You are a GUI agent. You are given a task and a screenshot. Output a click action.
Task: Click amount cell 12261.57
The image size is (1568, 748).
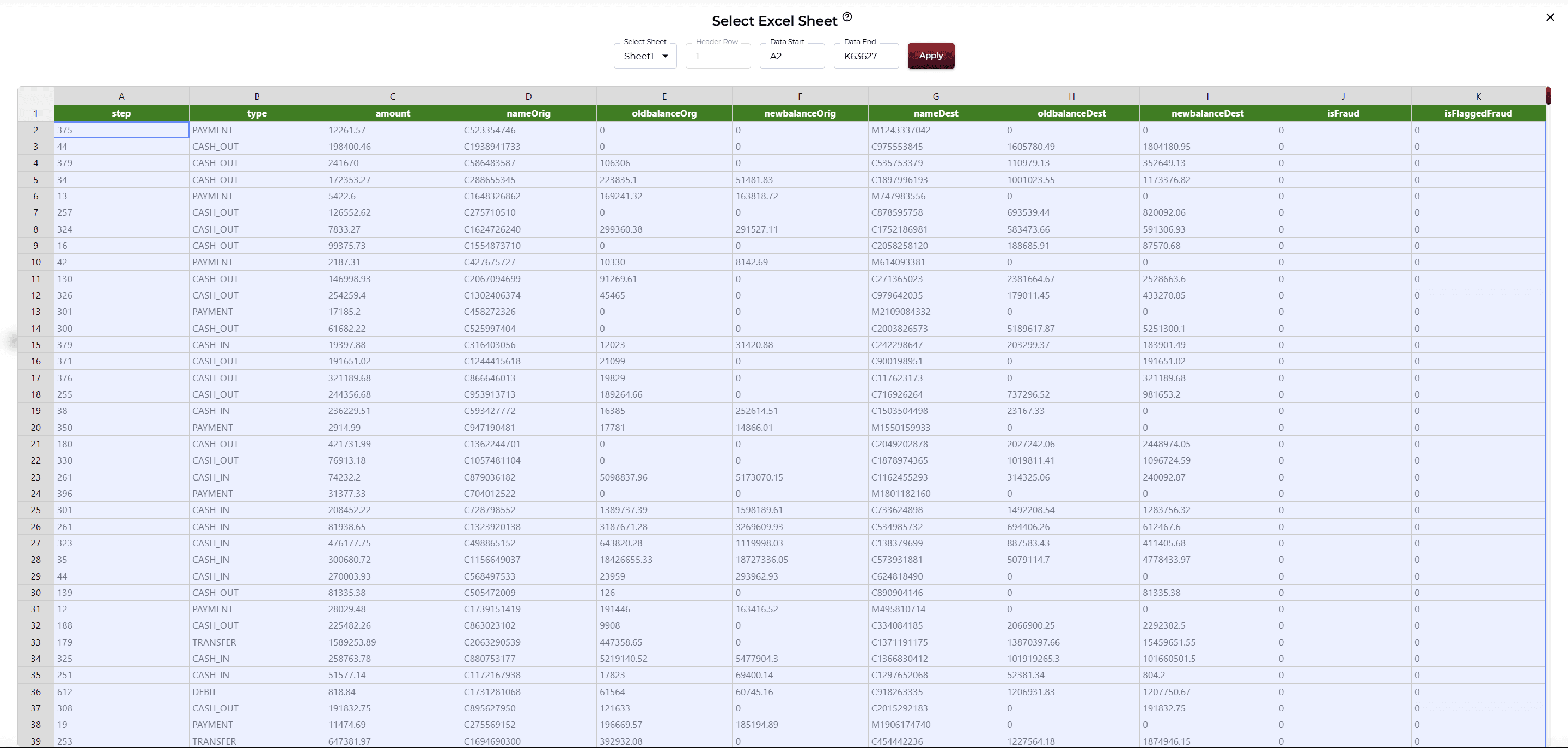(x=393, y=130)
